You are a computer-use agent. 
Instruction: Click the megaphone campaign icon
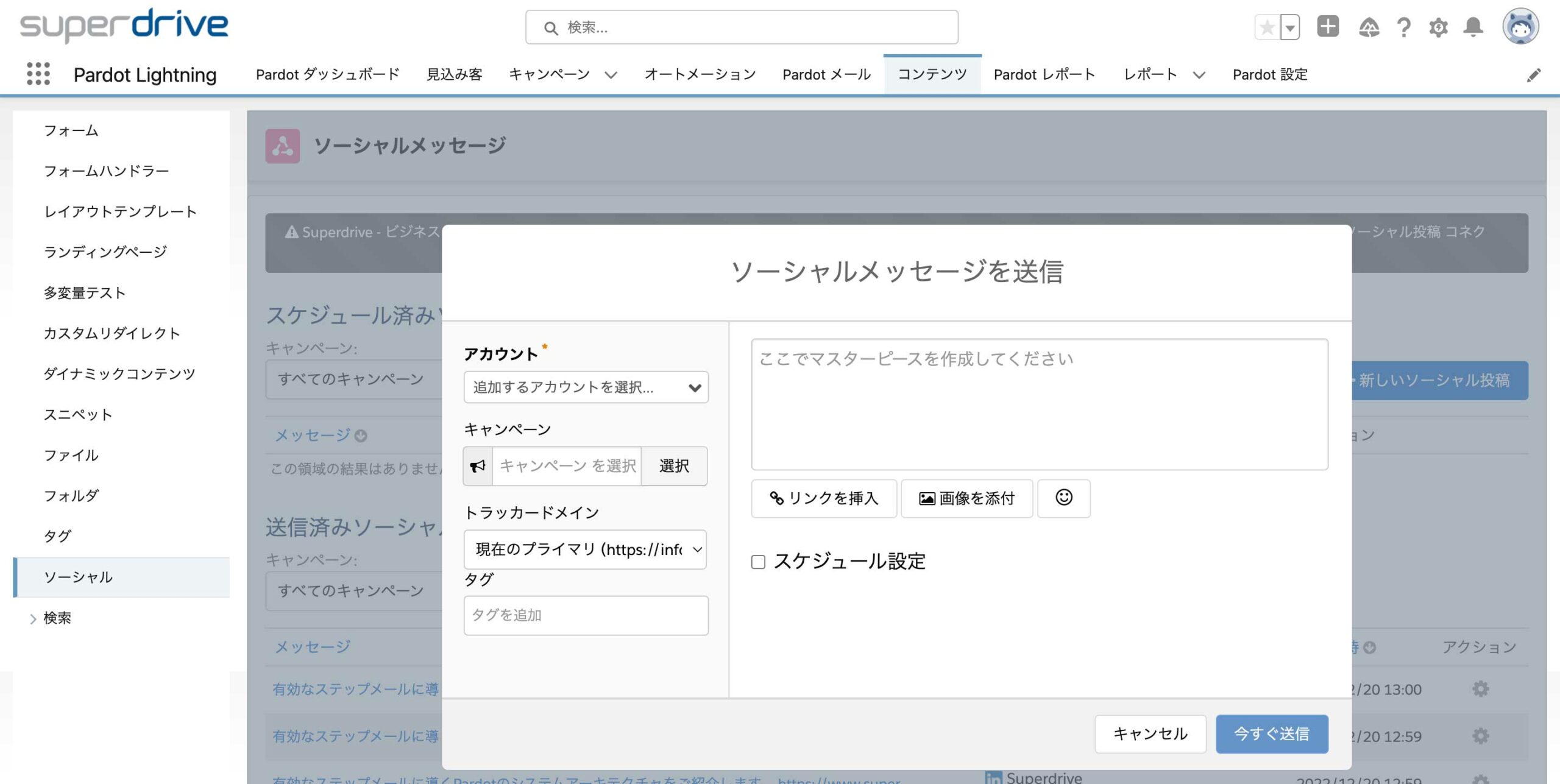point(478,466)
